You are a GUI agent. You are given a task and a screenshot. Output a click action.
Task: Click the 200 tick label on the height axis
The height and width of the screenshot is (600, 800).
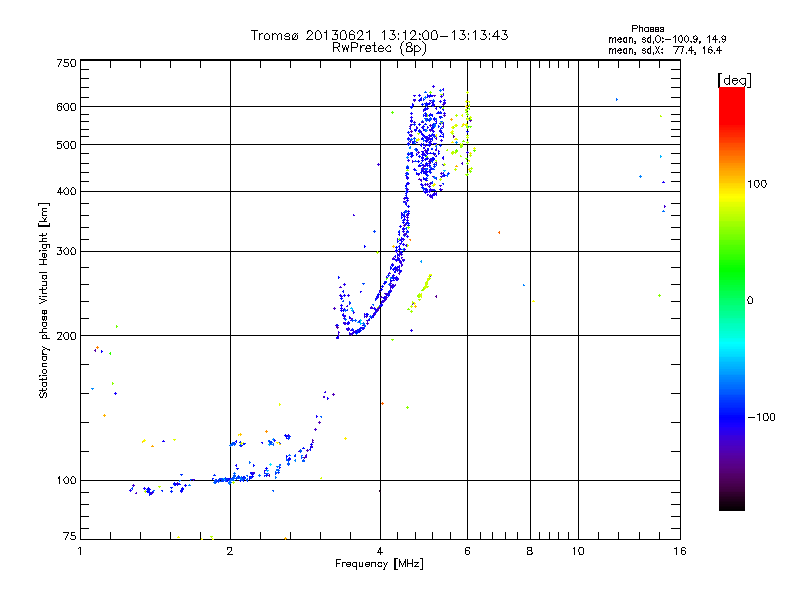pyautogui.click(x=66, y=336)
